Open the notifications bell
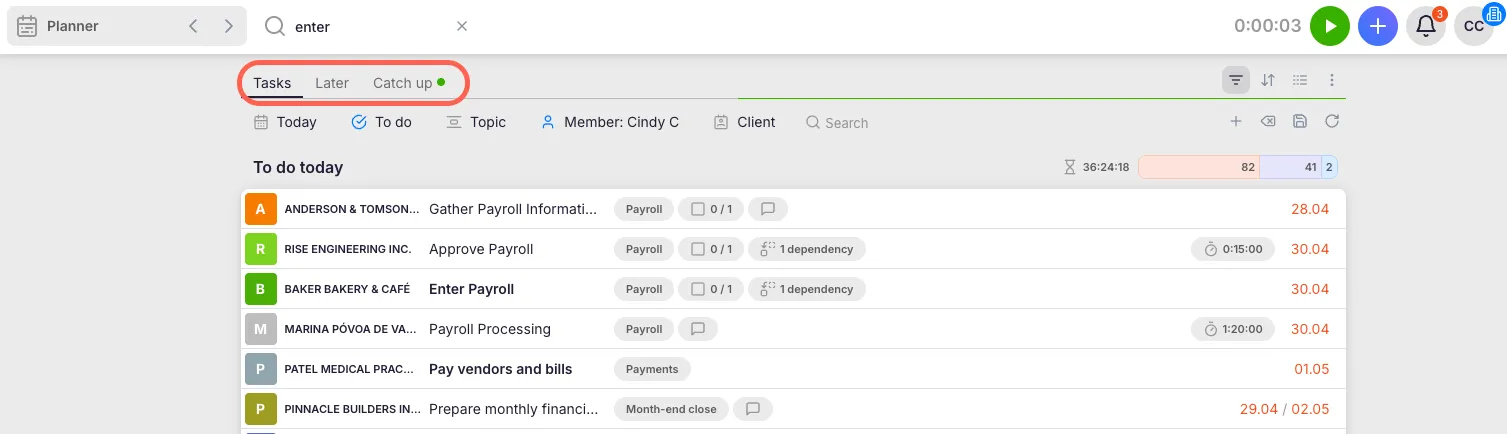The height and width of the screenshot is (434, 1507). point(1426,27)
